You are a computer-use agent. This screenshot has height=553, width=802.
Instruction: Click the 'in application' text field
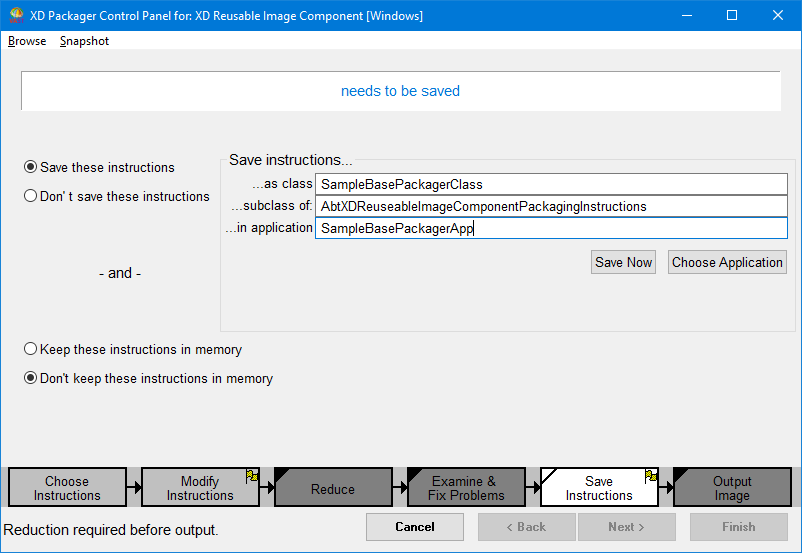(x=550, y=228)
